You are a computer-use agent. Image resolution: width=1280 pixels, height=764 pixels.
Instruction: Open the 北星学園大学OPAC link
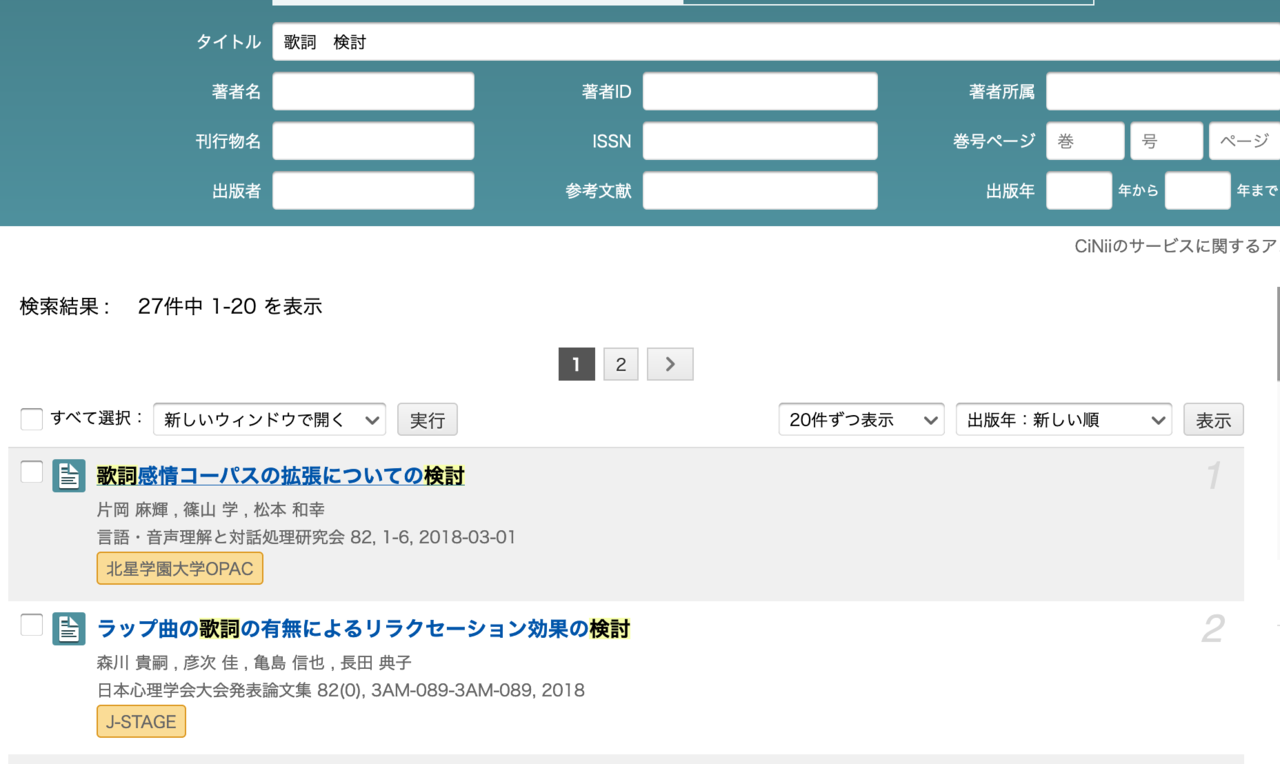[x=180, y=569]
